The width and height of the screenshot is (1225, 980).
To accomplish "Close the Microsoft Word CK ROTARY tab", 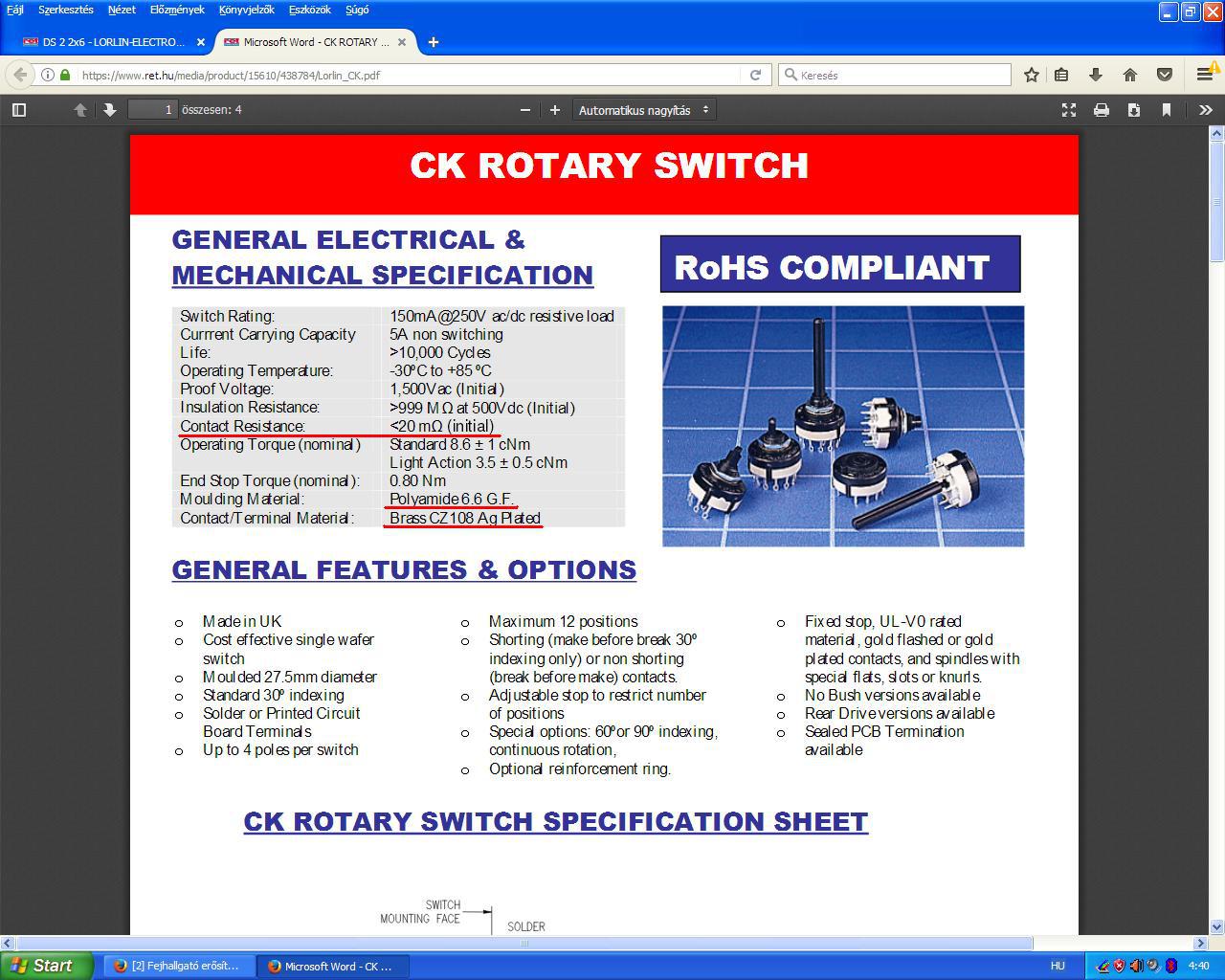I will tap(402, 42).
